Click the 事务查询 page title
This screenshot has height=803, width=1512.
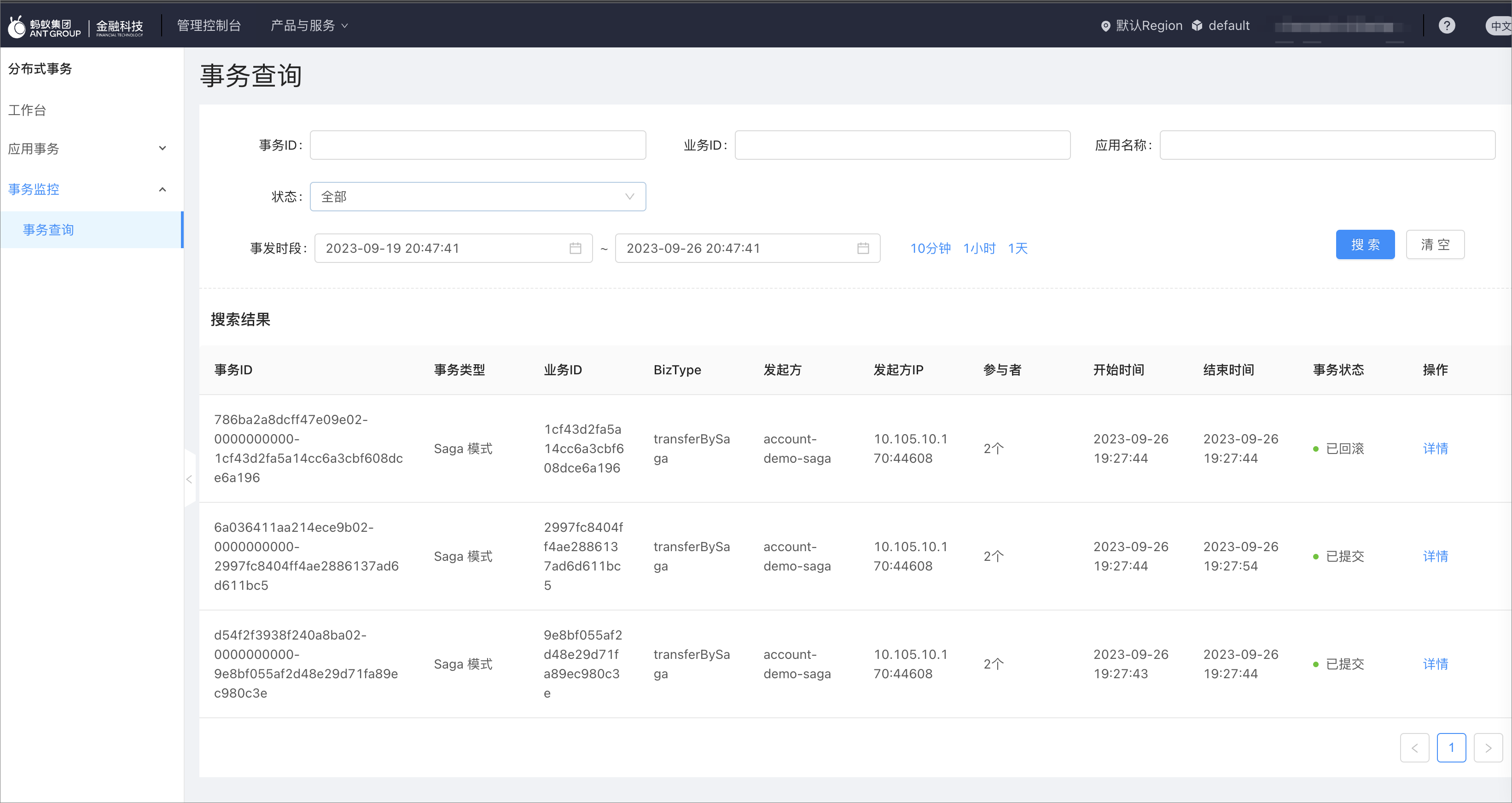[251, 76]
